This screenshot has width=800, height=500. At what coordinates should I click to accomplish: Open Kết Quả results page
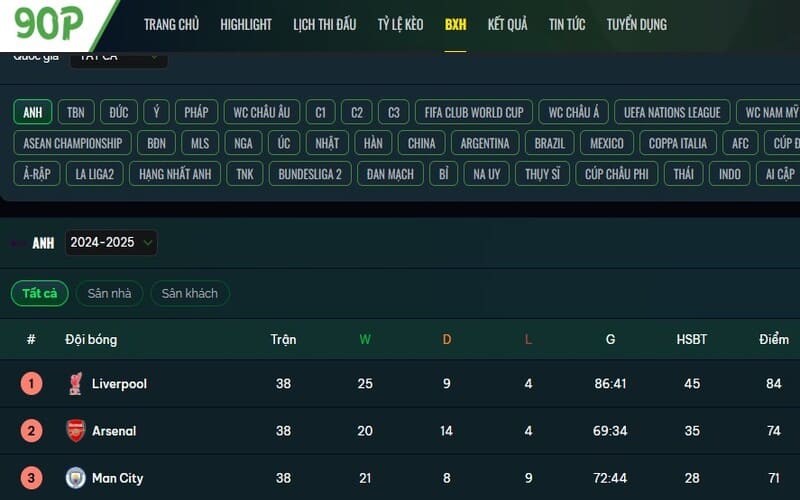(x=508, y=24)
